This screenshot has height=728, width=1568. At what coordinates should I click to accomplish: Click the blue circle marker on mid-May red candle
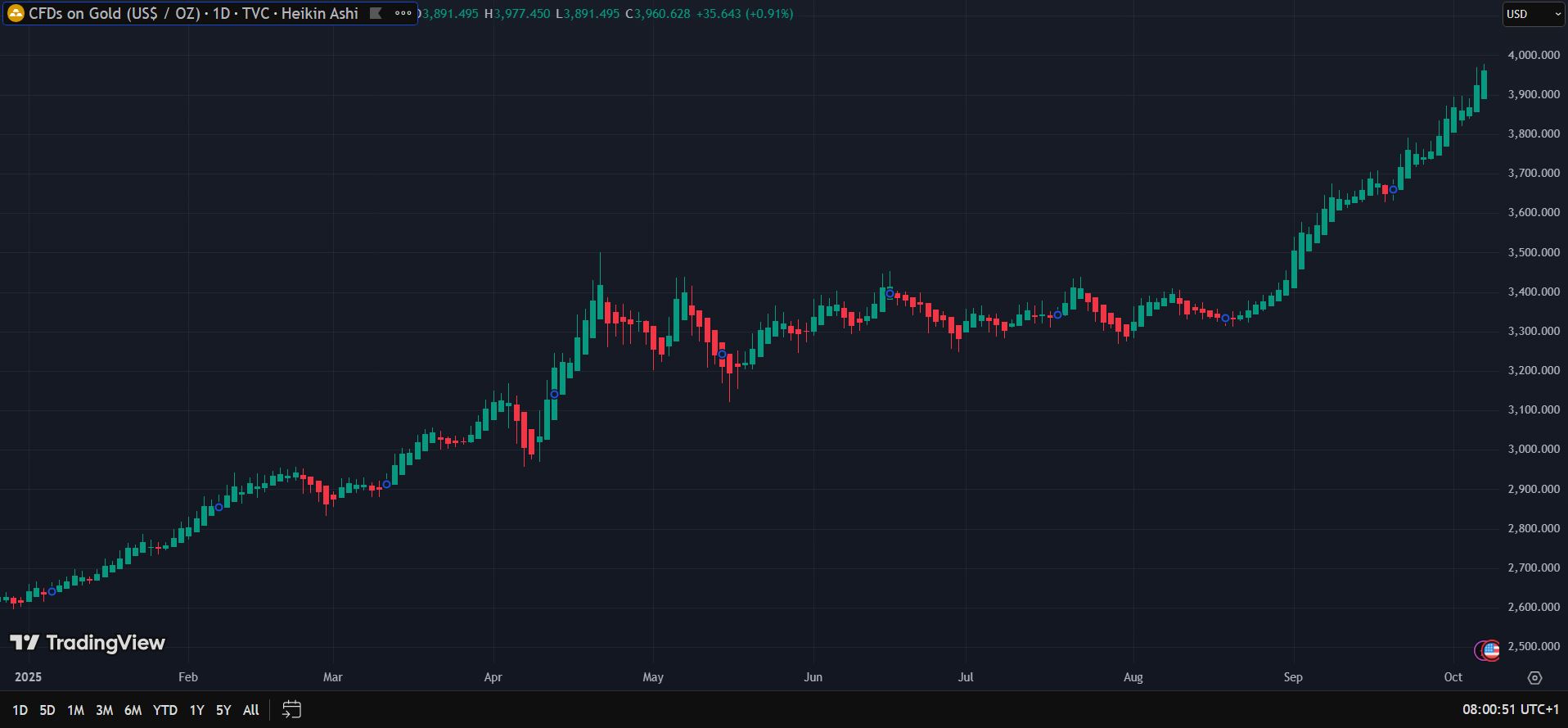click(722, 355)
